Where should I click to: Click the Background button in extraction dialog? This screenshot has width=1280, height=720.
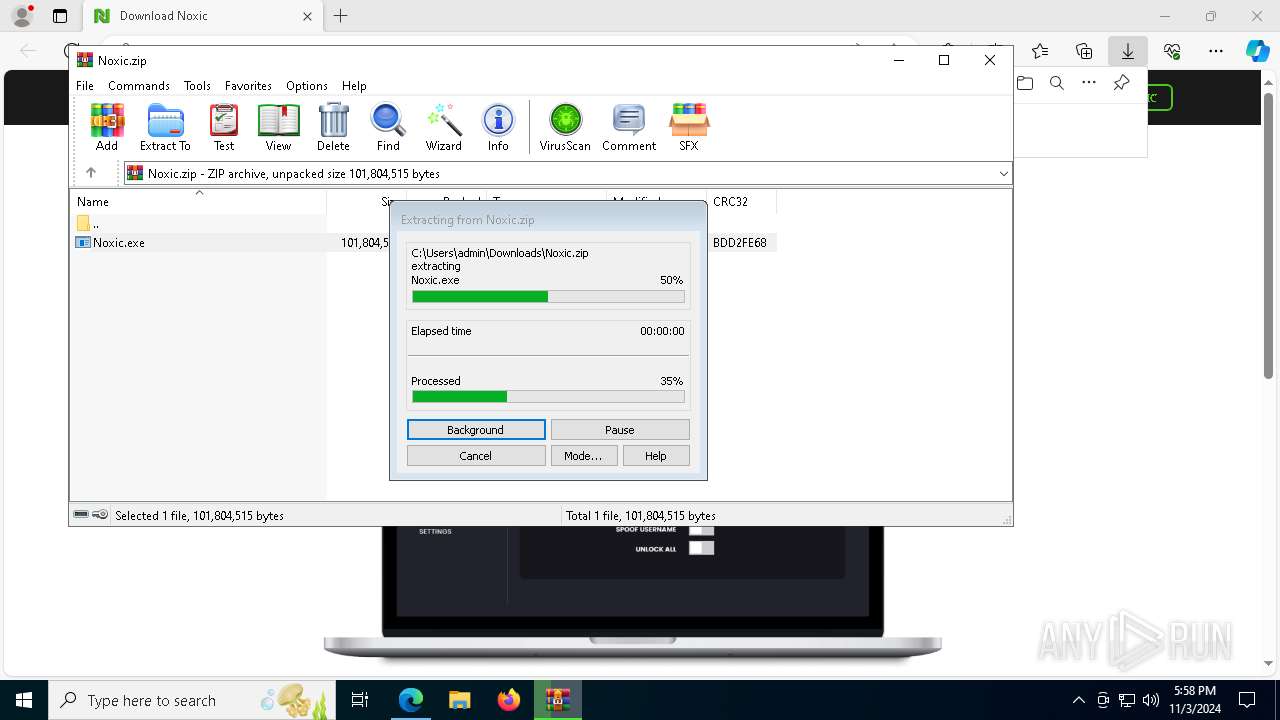pyautogui.click(x=476, y=430)
